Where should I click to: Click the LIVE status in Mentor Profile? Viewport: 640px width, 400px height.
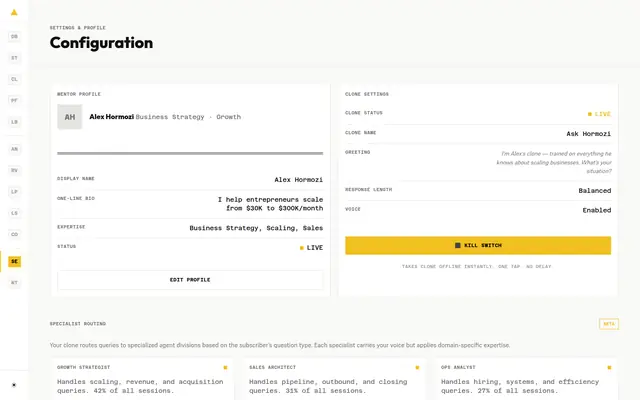pos(311,248)
